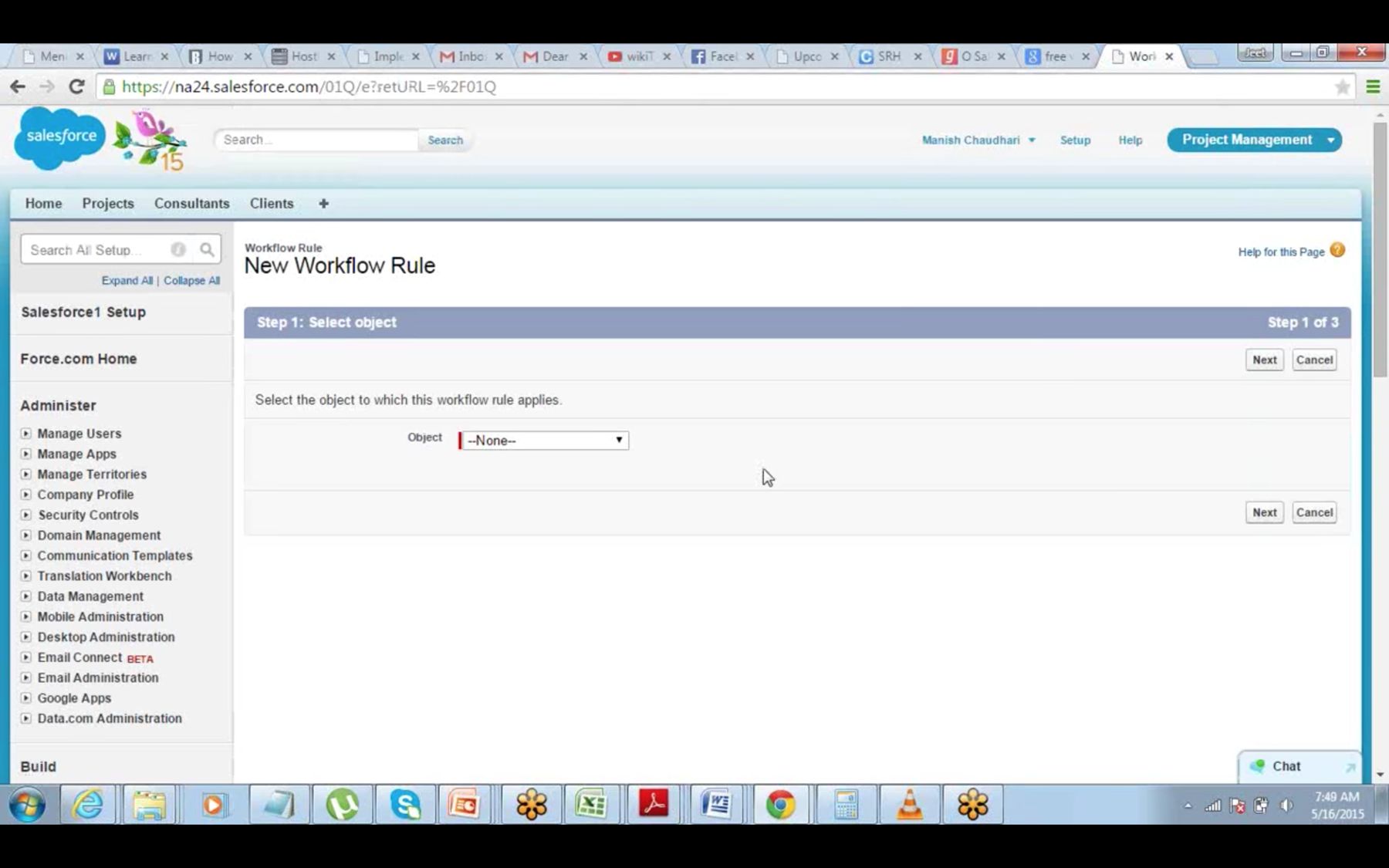Expand Company Profile node

point(25,495)
